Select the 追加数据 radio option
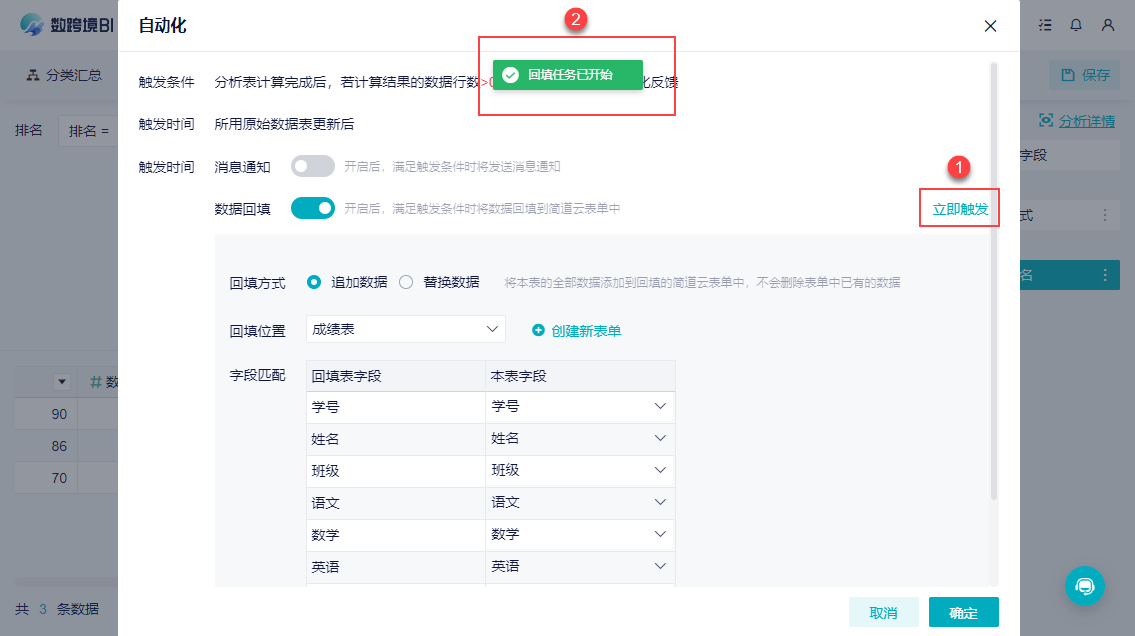The height and width of the screenshot is (636, 1135). pos(314,282)
